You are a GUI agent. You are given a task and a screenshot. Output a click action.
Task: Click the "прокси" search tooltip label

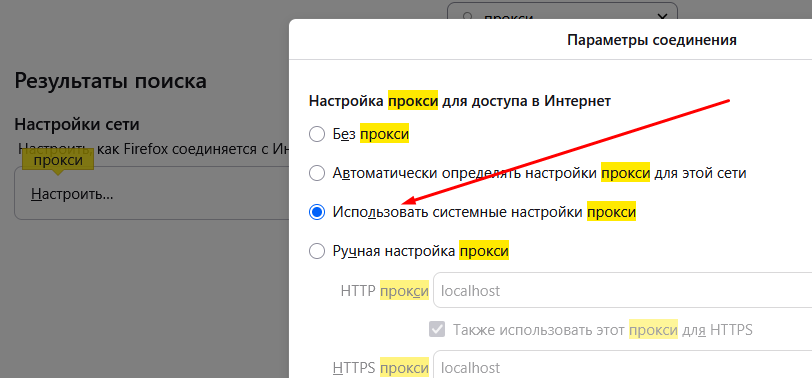pos(58,161)
